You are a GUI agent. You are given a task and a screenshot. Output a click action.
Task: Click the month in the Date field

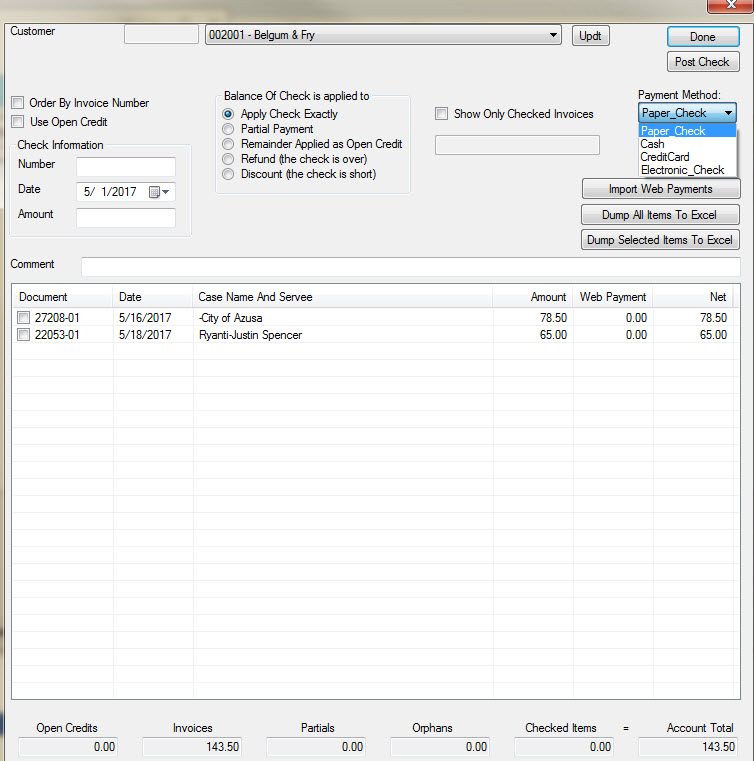click(87, 192)
